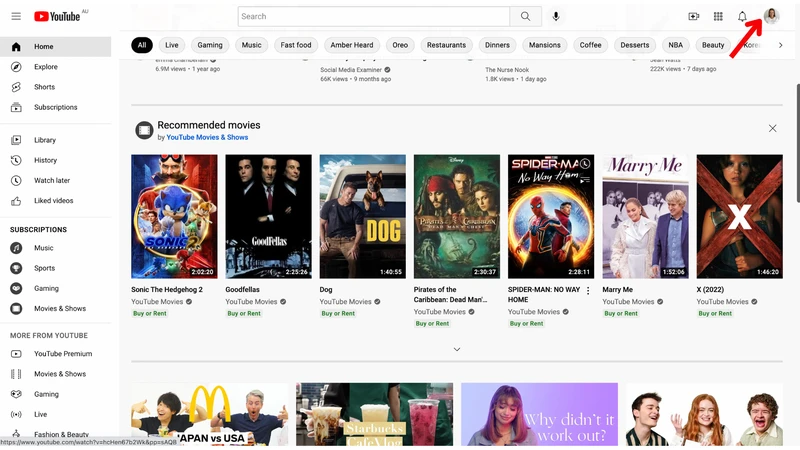This screenshot has height=450, width=800.
Task: Open Library in sidebar
Action: coord(56,140)
